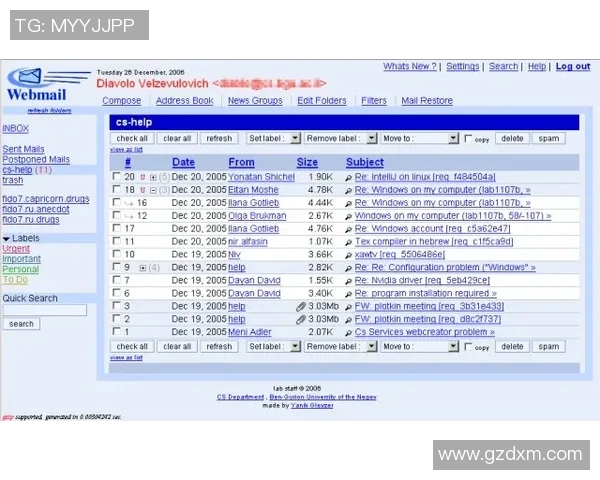The height and width of the screenshot is (480, 600).
Task: Enable the top copy checkbox
Action: (x=468, y=139)
